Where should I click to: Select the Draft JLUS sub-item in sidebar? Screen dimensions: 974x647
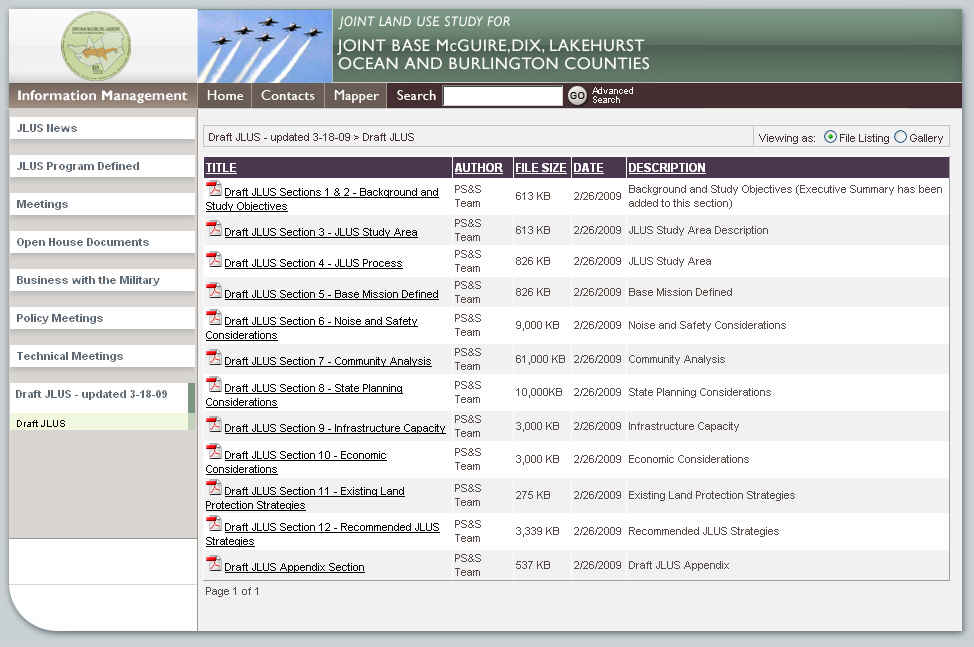point(99,423)
